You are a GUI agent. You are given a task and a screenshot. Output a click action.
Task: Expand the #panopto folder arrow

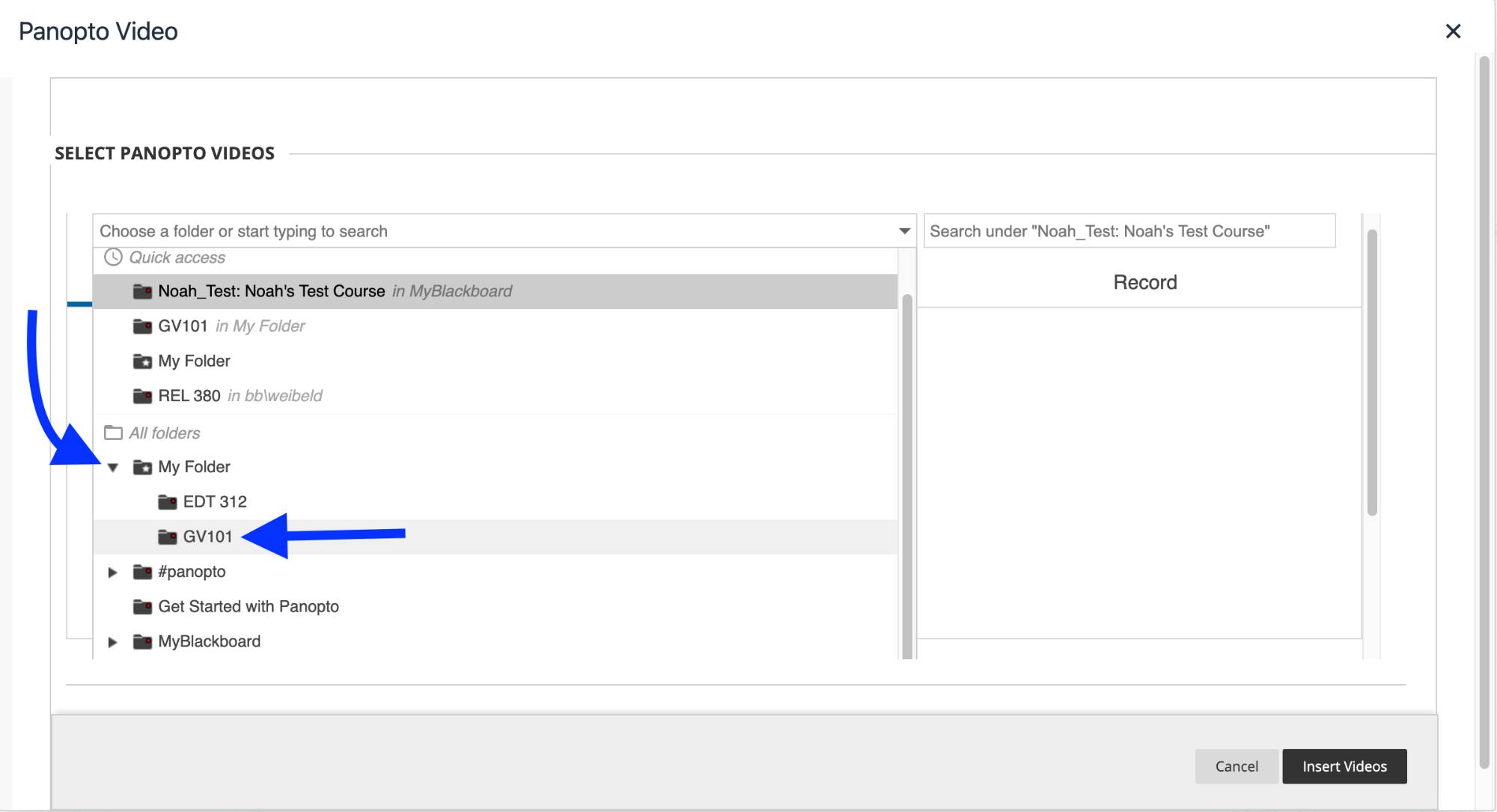pyautogui.click(x=113, y=573)
